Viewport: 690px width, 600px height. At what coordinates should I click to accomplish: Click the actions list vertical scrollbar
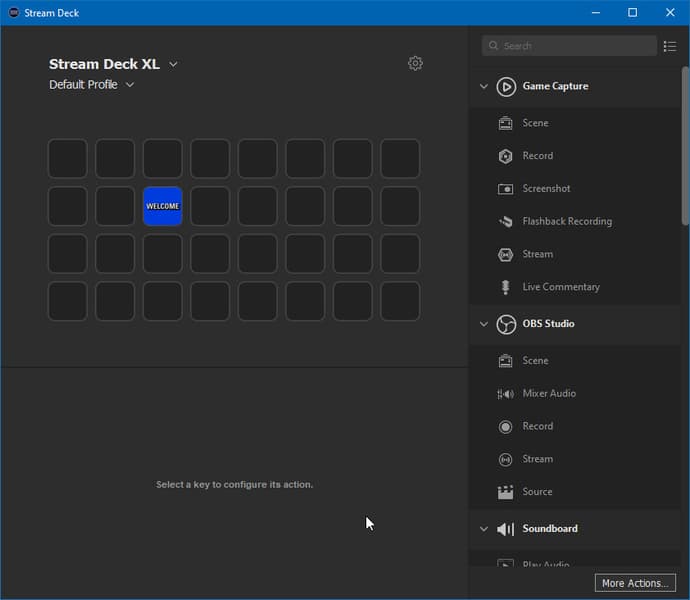tap(685, 150)
